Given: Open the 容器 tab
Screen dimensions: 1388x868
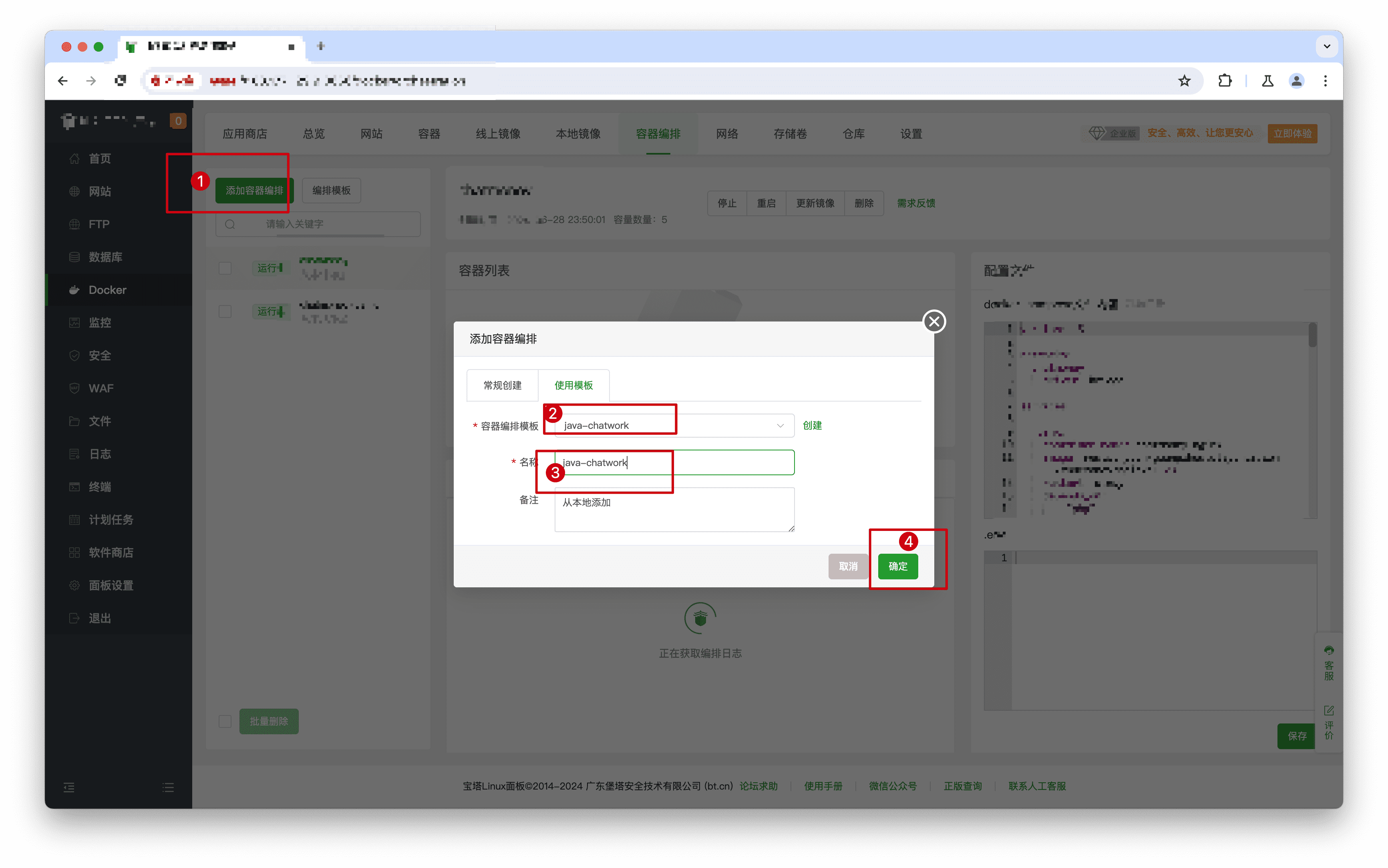Looking at the screenshot, I should (x=429, y=134).
